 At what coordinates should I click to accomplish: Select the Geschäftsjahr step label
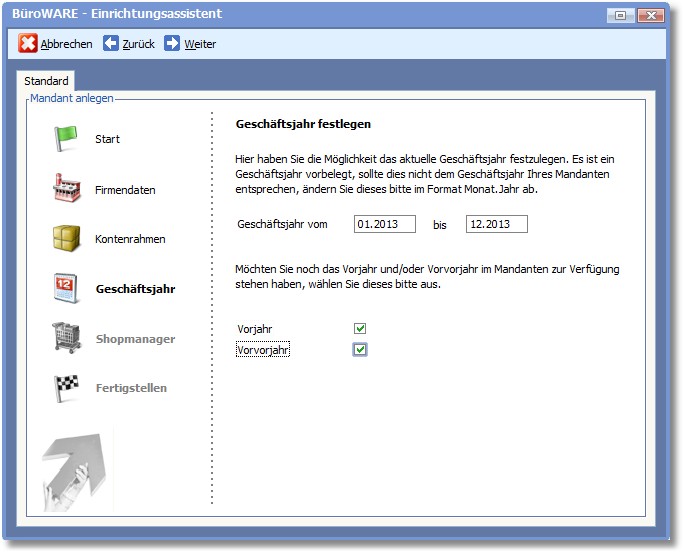pyautogui.click(x=135, y=289)
